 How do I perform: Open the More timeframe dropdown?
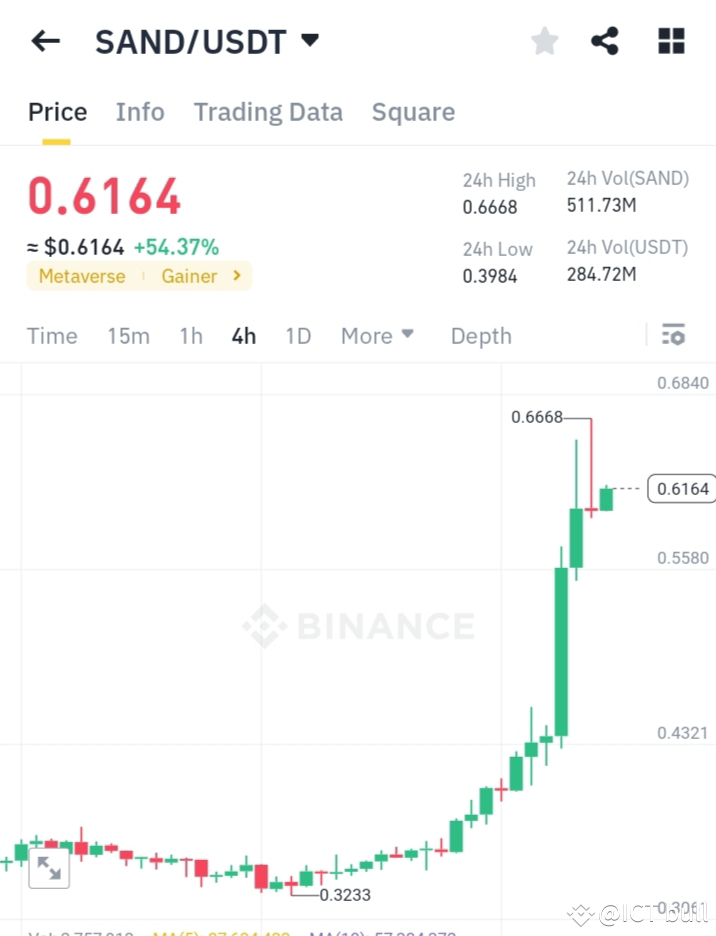(377, 336)
